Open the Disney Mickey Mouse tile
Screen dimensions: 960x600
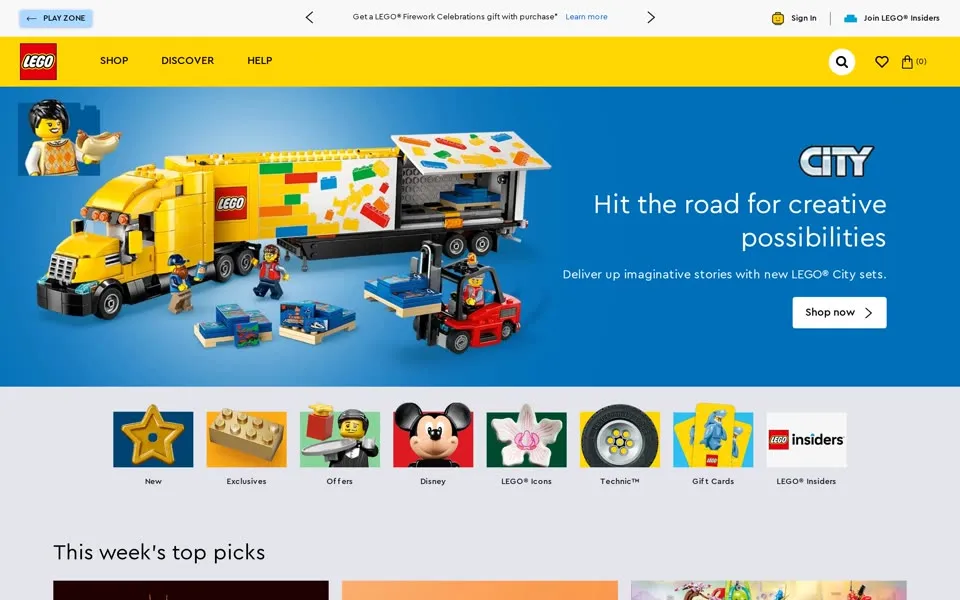pyautogui.click(x=433, y=435)
